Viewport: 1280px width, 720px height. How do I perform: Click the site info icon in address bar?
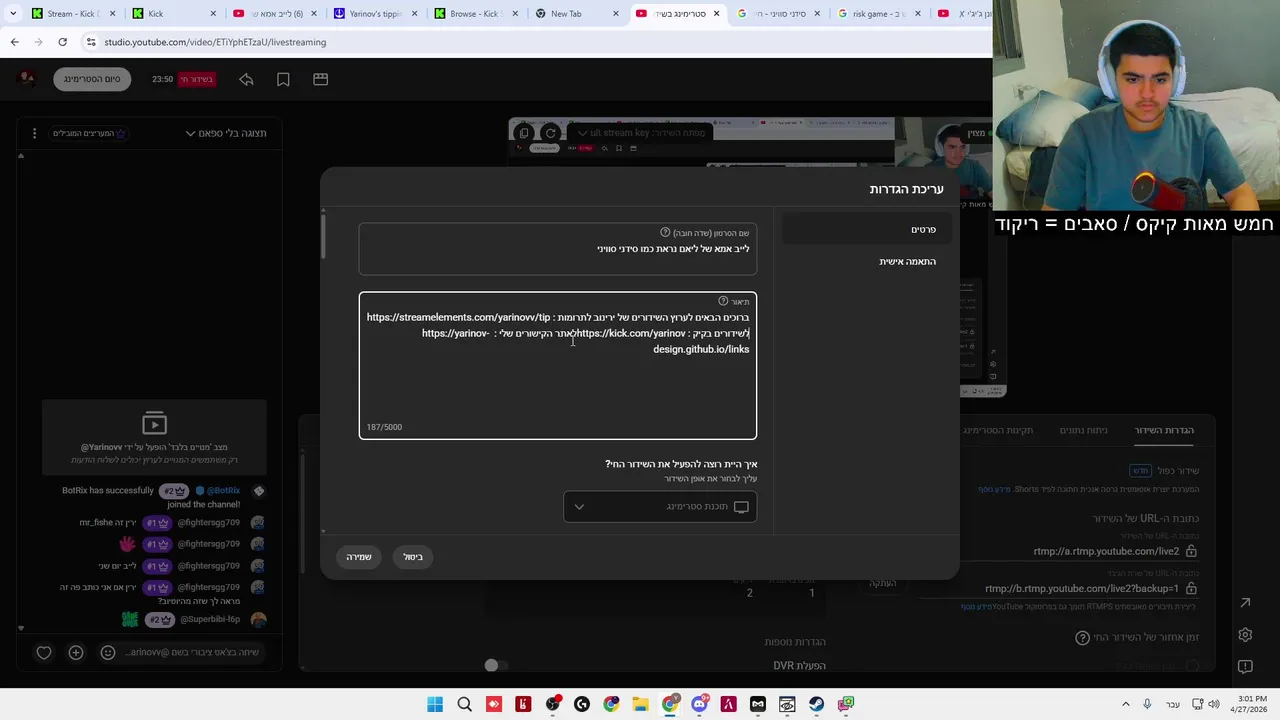(91, 42)
